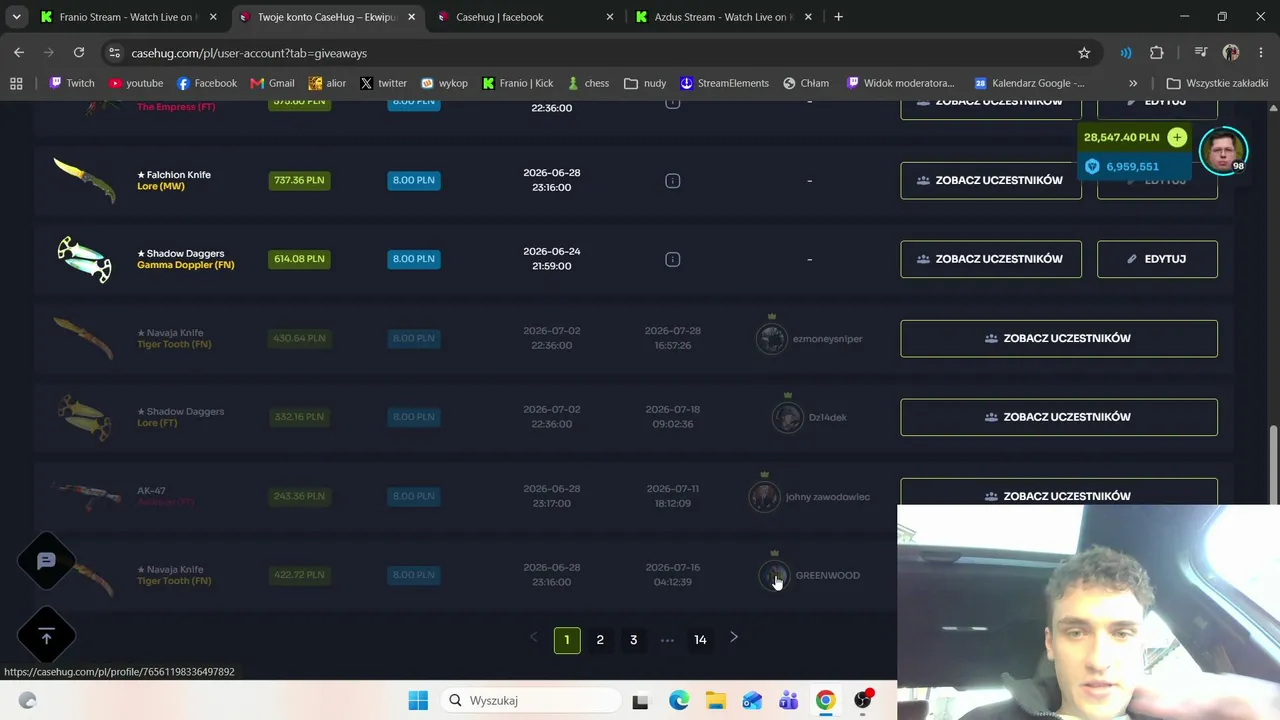1280x720 pixels.
Task: Open the Dz14dek winner profile
Action: tap(809, 417)
